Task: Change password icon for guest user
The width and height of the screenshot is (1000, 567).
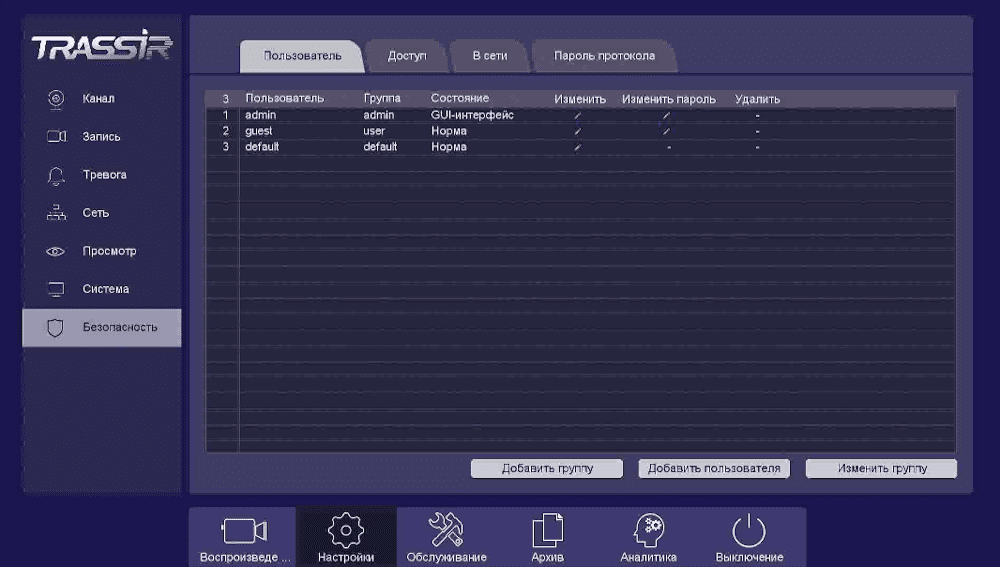Action: pos(667,131)
